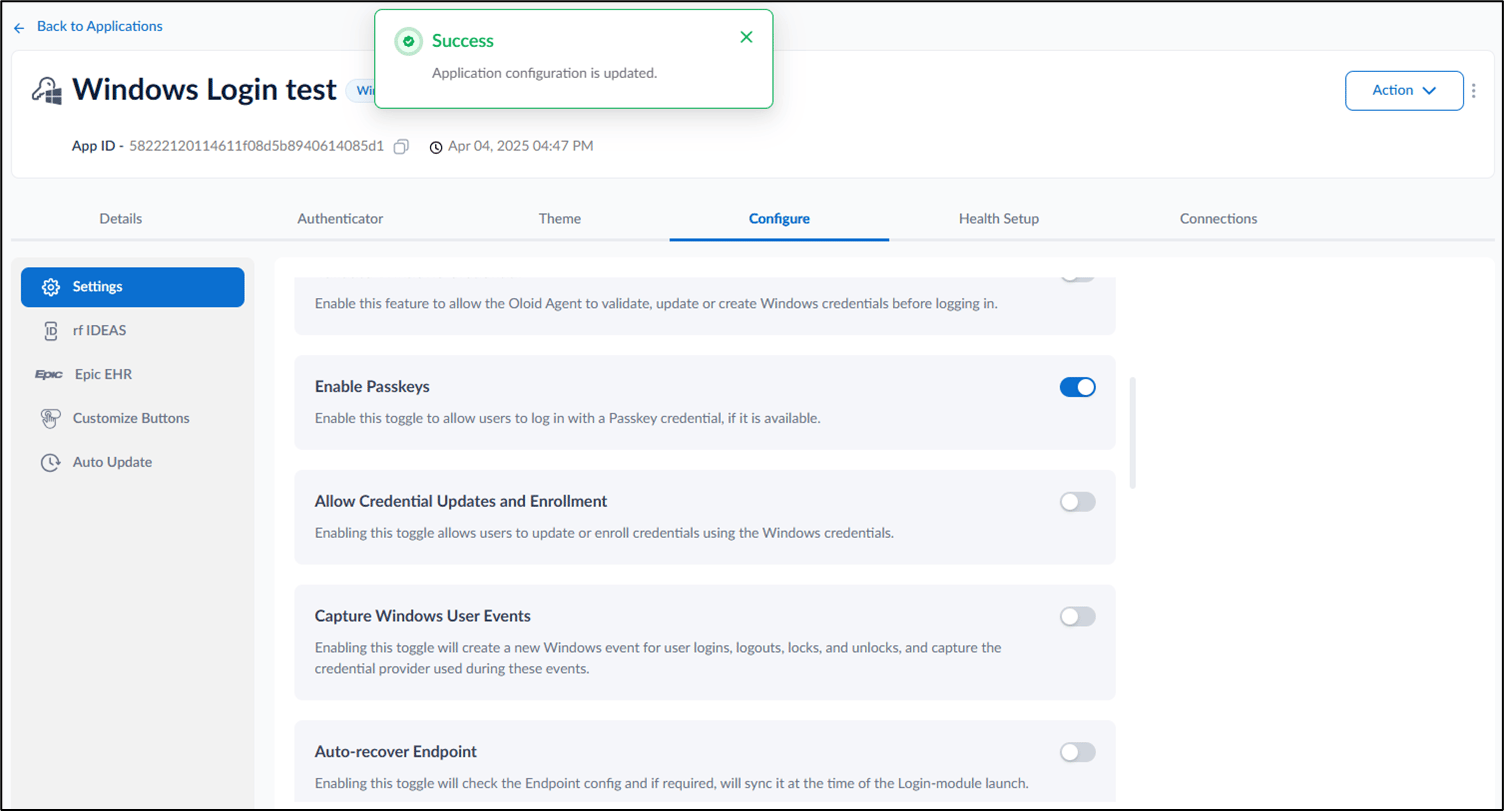Switch to the Connections tab
1504x811 pixels.
click(1218, 218)
